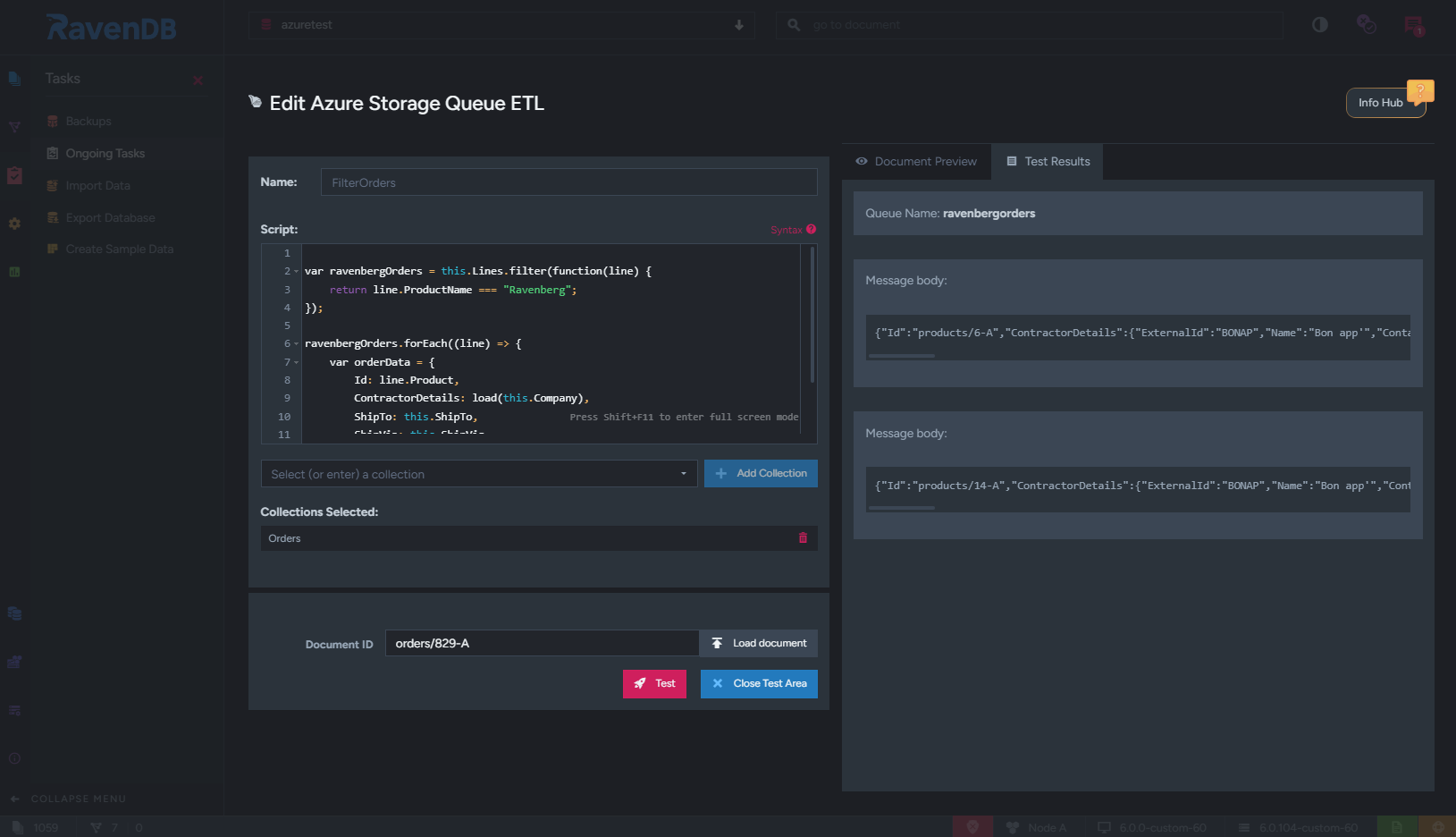Select the Tasks clipboard icon in sidebar
1456x837 pixels.
coord(14,175)
